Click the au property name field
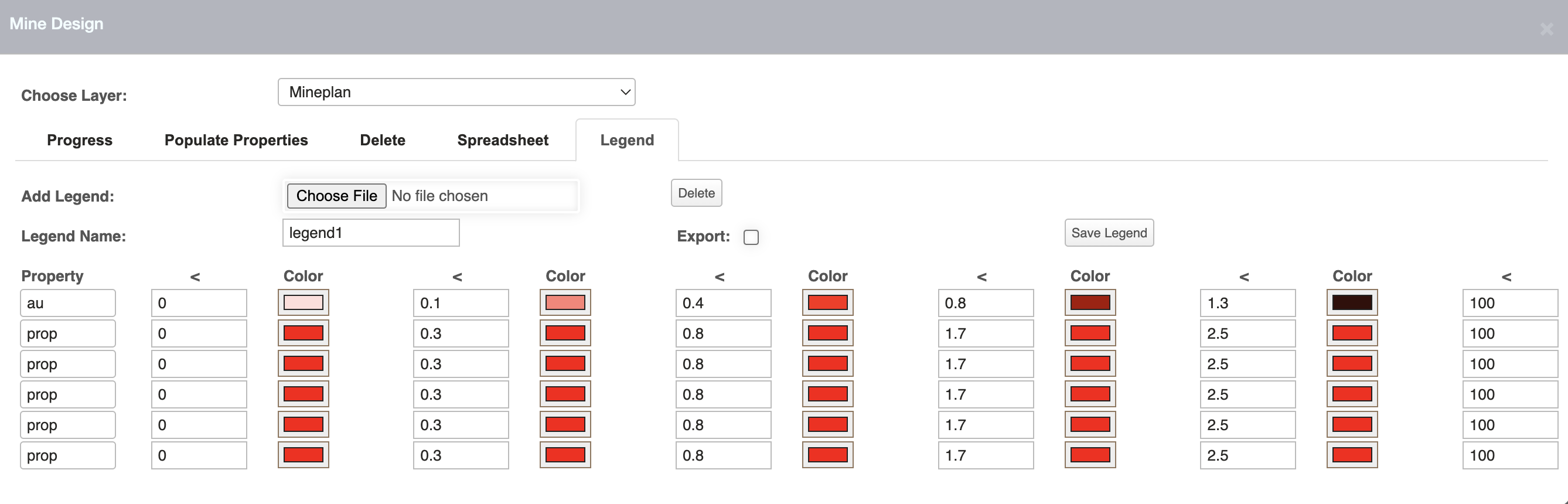Viewport: 1568px width, 504px height. [67, 303]
